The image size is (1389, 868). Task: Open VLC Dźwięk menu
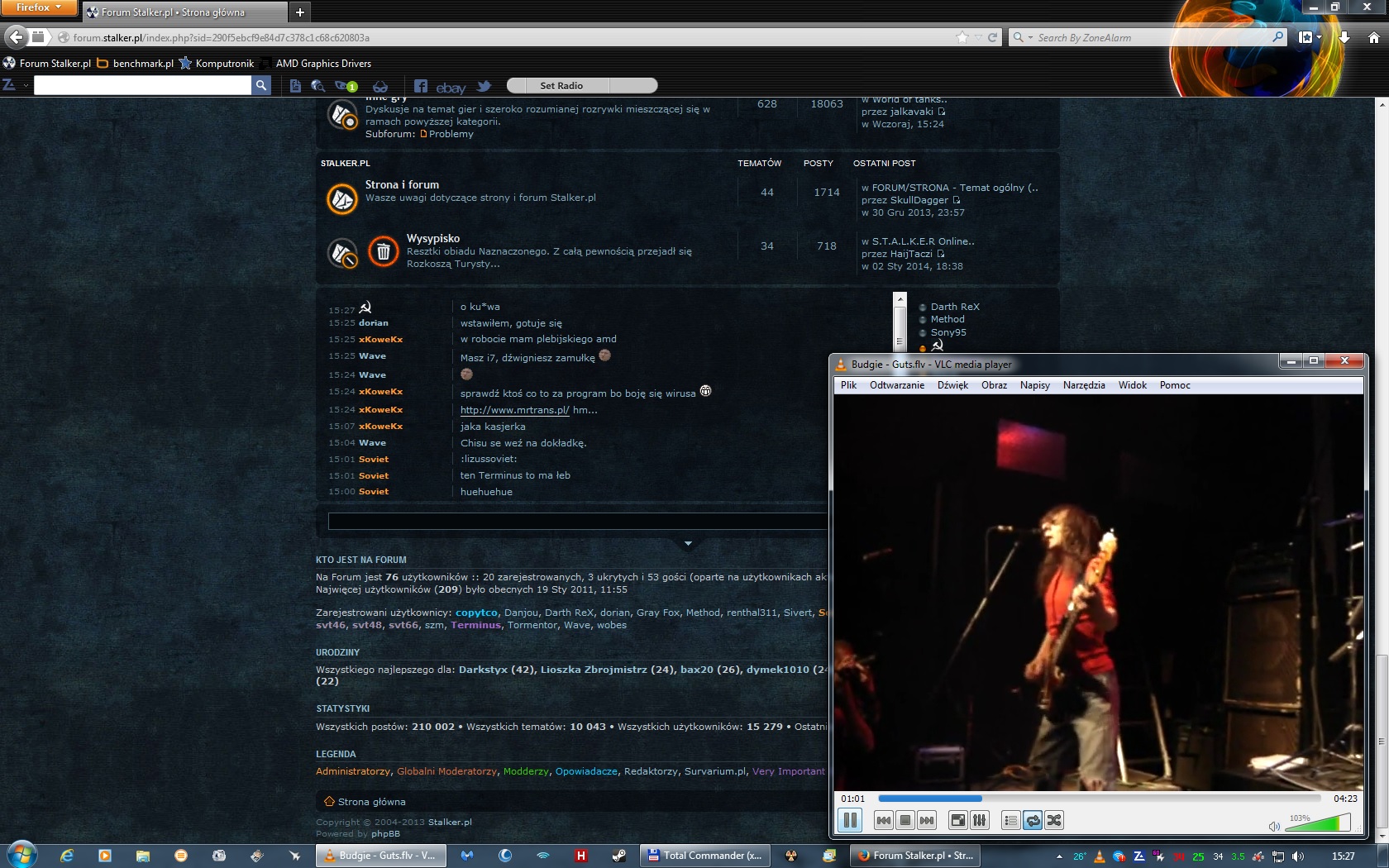point(952,385)
